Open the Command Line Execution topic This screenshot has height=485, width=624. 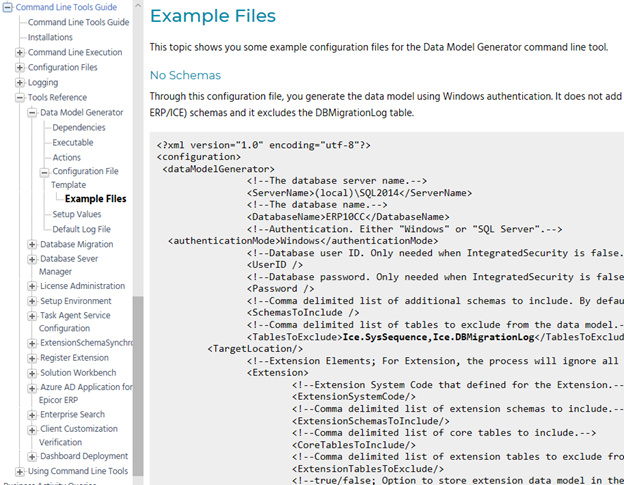pos(75,52)
